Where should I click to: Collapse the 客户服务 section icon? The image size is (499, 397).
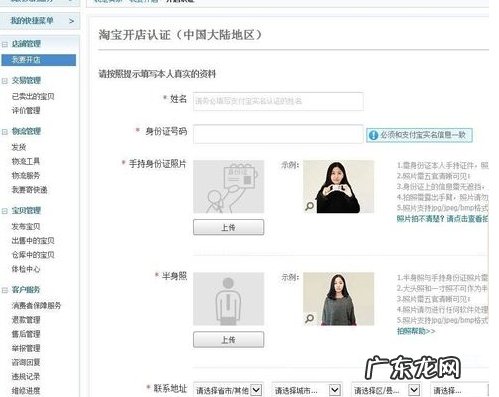[x=5, y=290]
